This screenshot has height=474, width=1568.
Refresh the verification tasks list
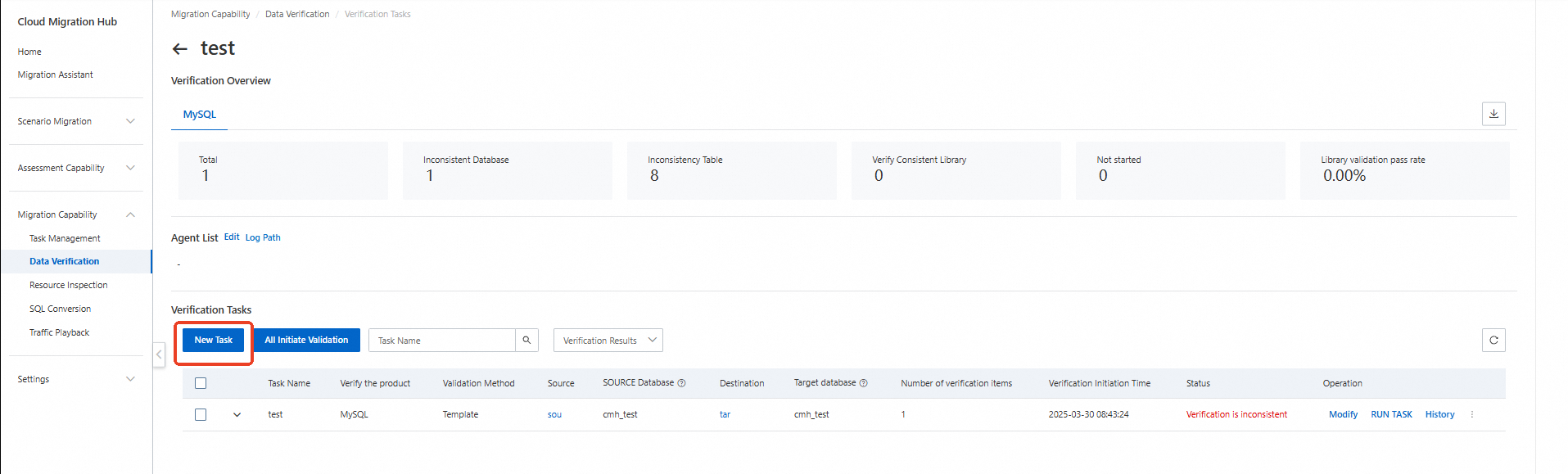[1493, 340]
